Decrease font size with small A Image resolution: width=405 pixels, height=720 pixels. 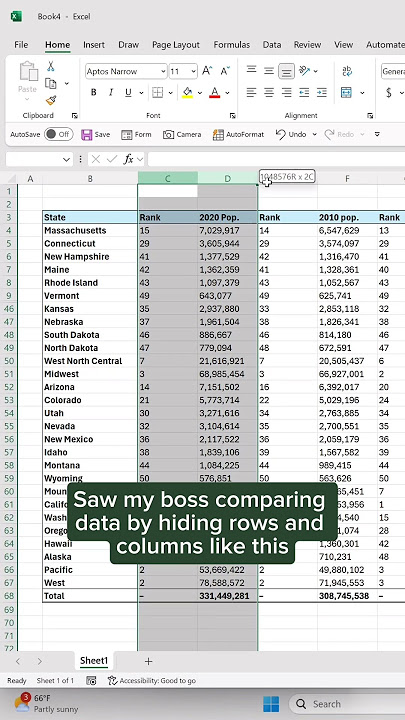pyautogui.click(x=225, y=71)
